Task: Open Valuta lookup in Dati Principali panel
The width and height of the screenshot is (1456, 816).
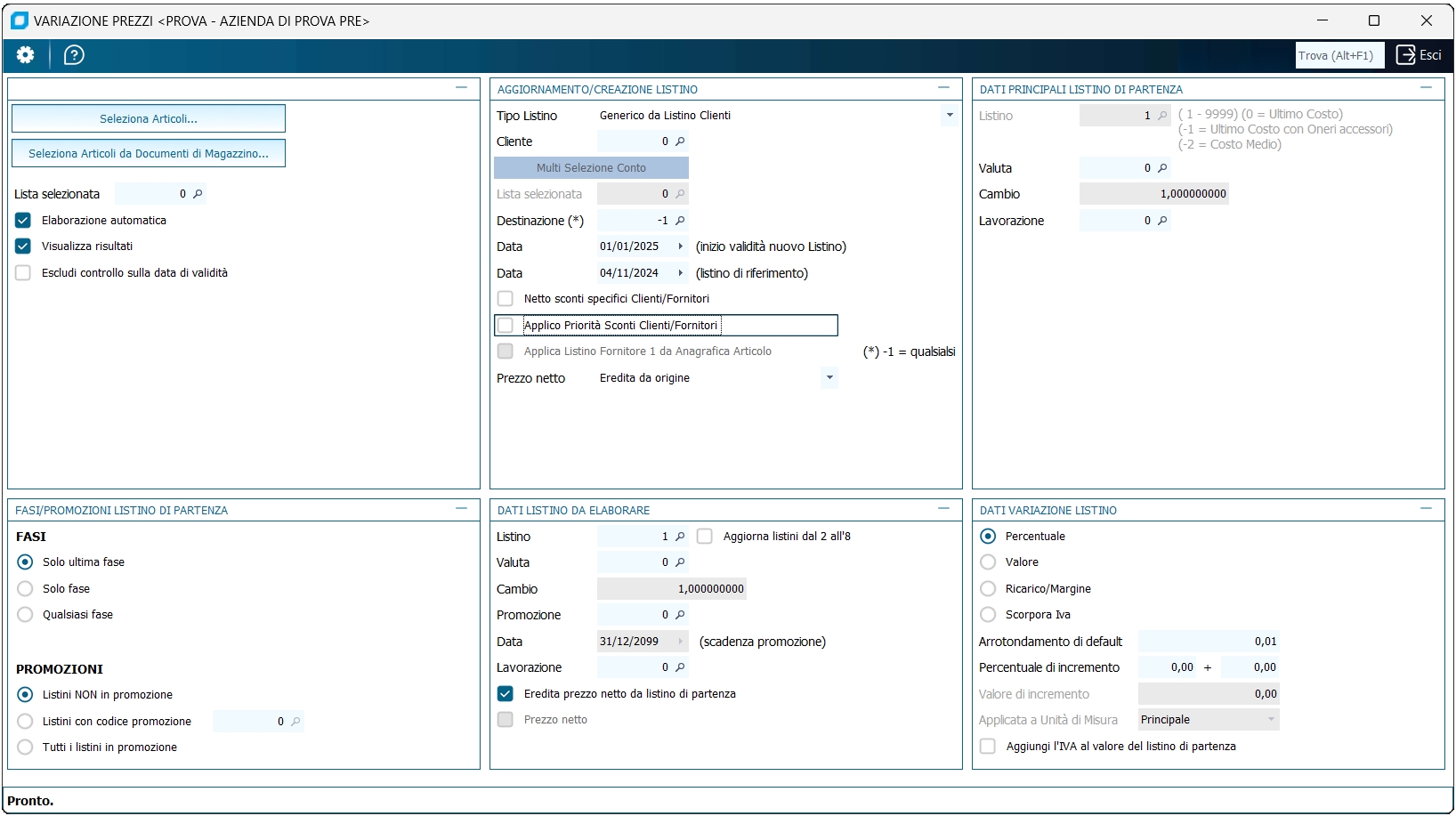Action: 1162,168
